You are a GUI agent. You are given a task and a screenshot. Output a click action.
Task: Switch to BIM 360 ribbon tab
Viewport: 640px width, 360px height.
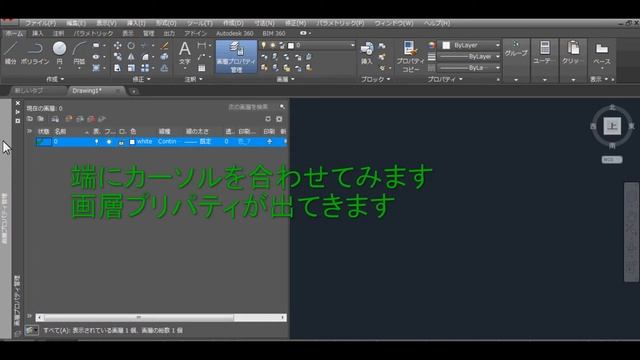tap(274, 33)
